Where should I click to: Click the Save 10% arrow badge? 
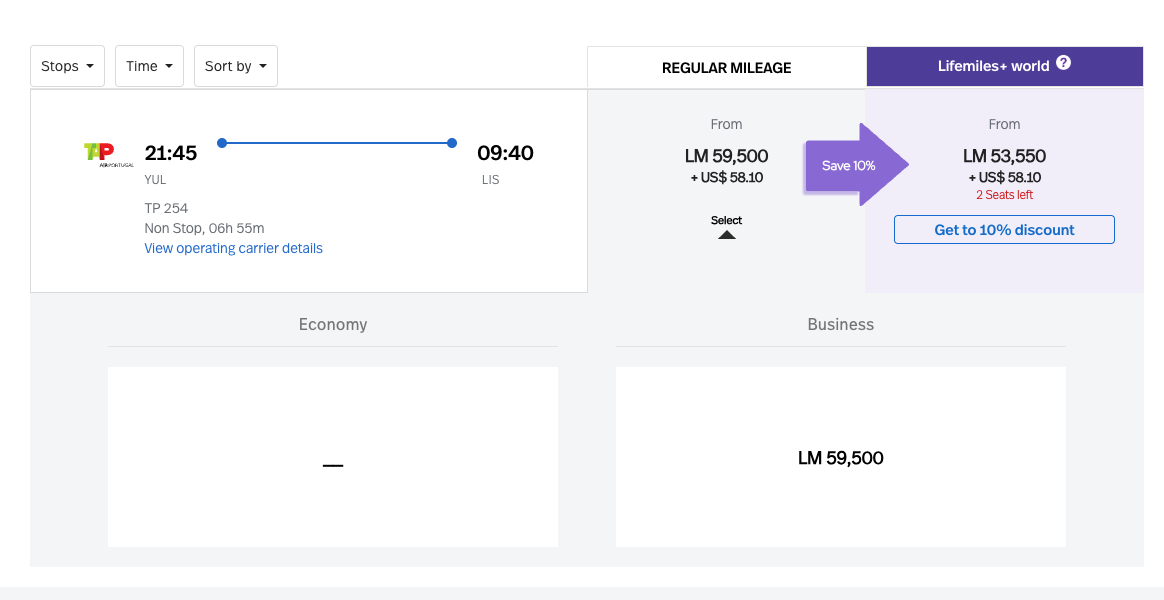pos(857,165)
